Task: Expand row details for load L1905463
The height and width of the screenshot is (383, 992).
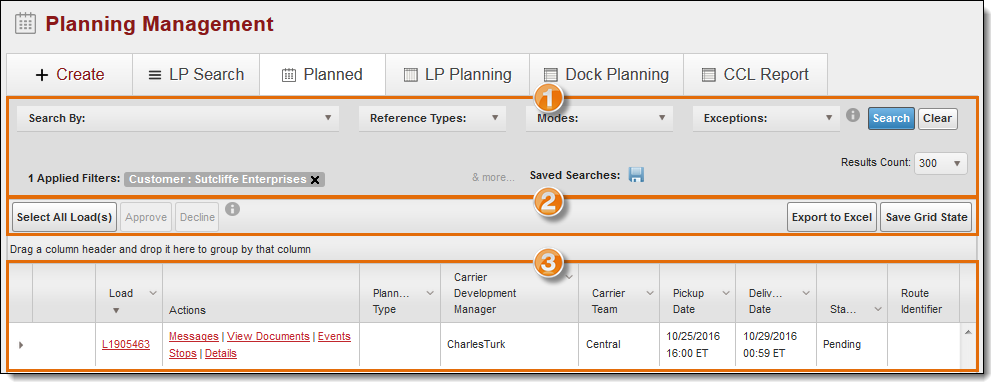Action: point(21,345)
